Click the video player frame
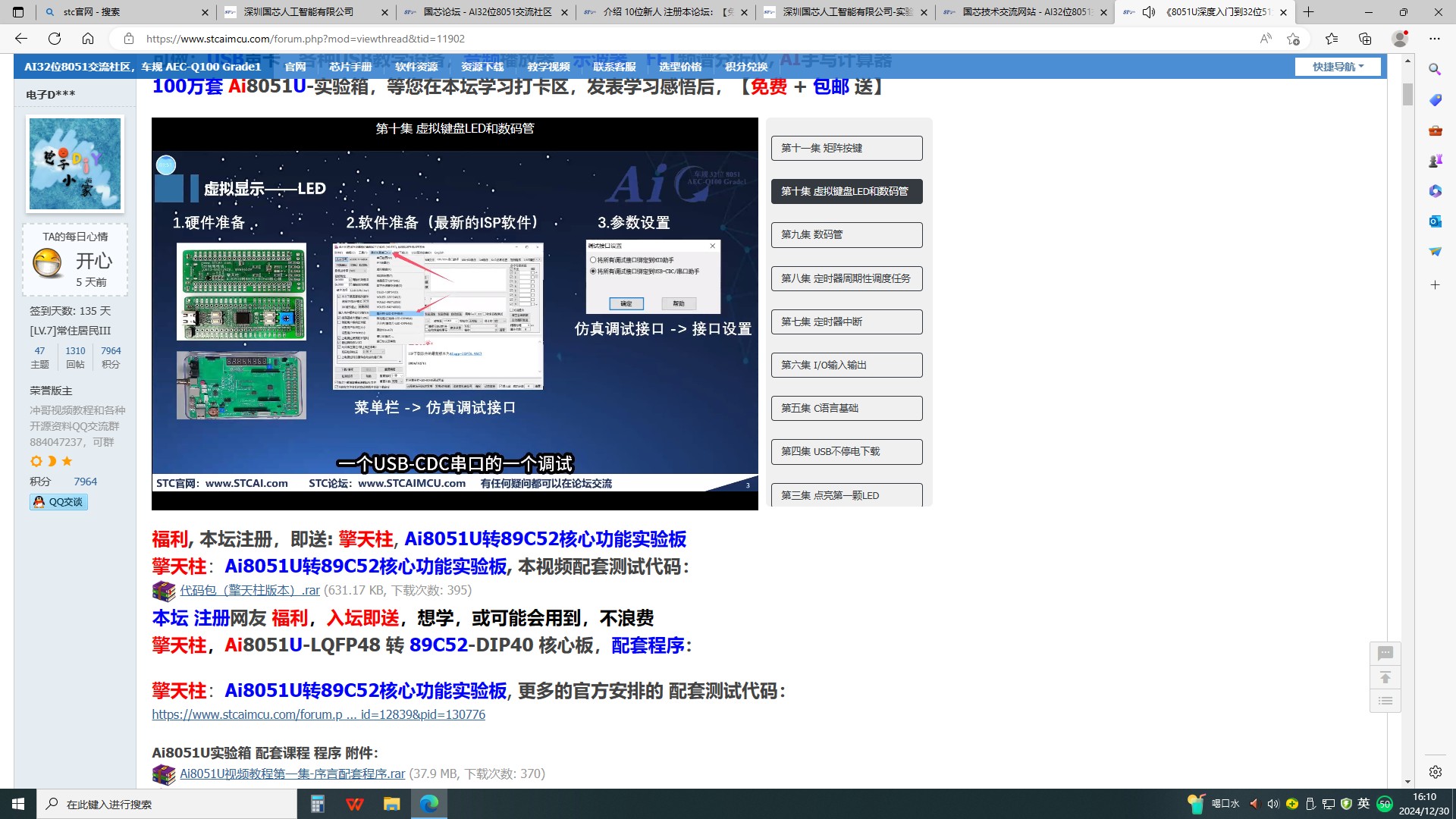Screen dimensions: 1456x819 pos(455,313)
